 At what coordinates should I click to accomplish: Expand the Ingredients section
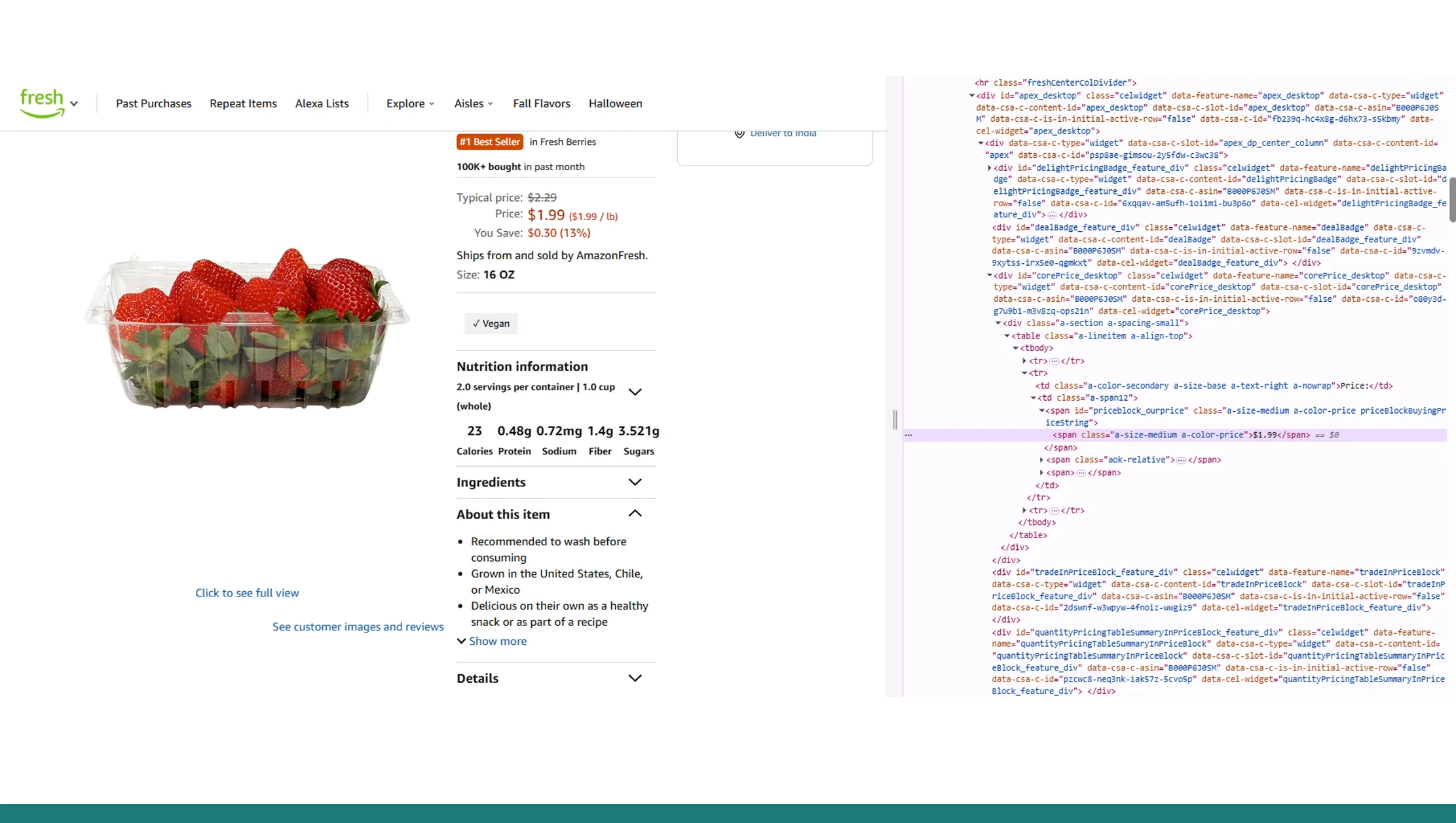point(635,483)
